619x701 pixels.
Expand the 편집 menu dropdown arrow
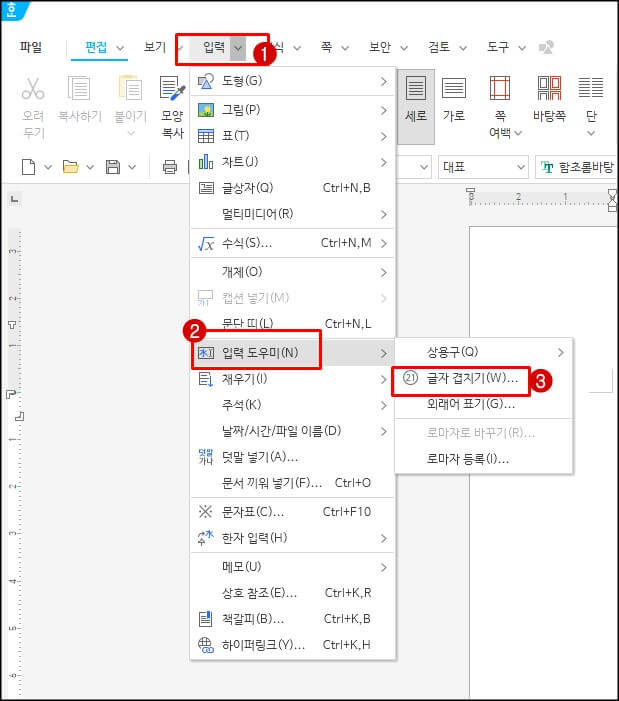pyautogui.click(x=120, y=48)
